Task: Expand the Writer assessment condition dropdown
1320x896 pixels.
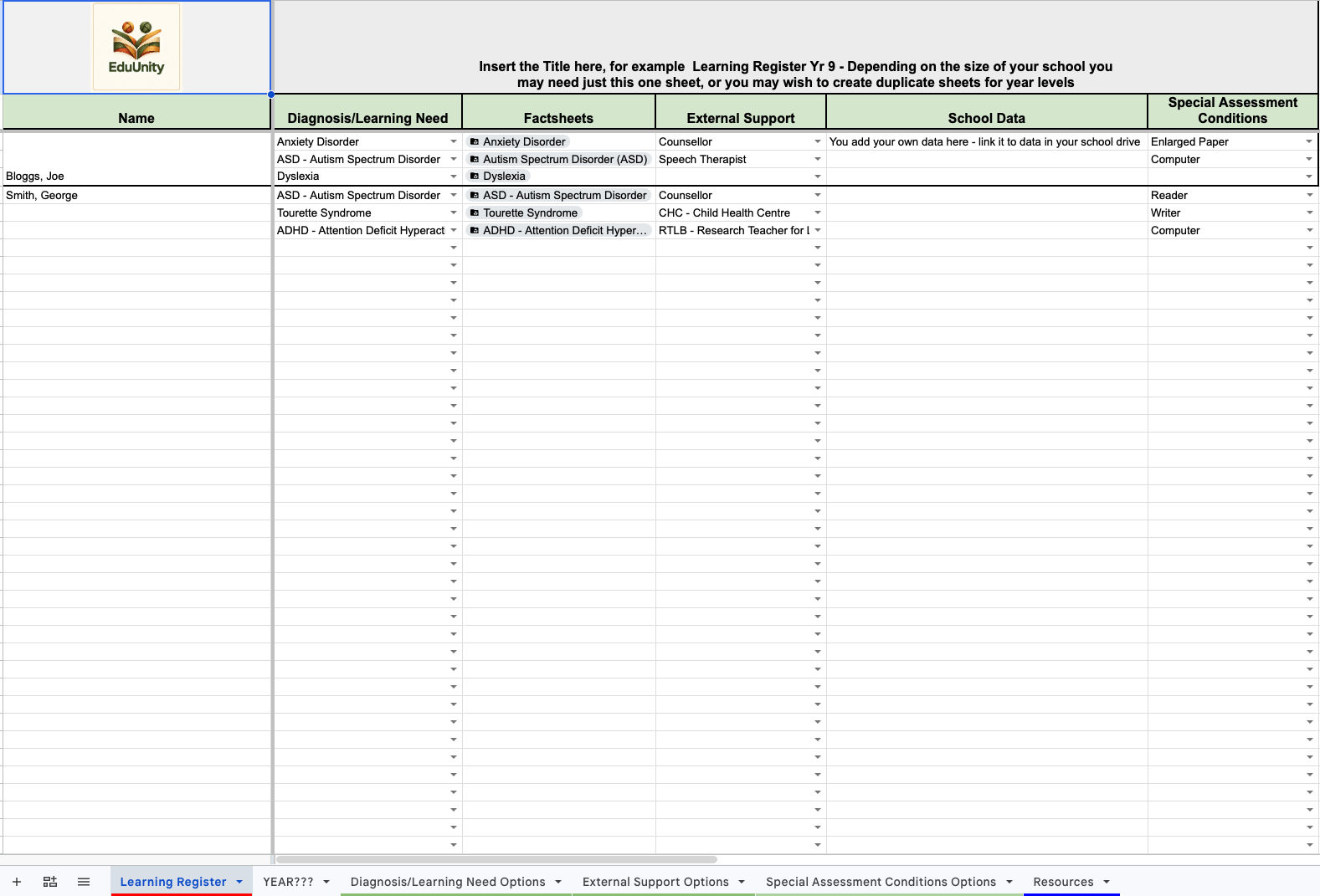Action: click(x=1310, y=213)
